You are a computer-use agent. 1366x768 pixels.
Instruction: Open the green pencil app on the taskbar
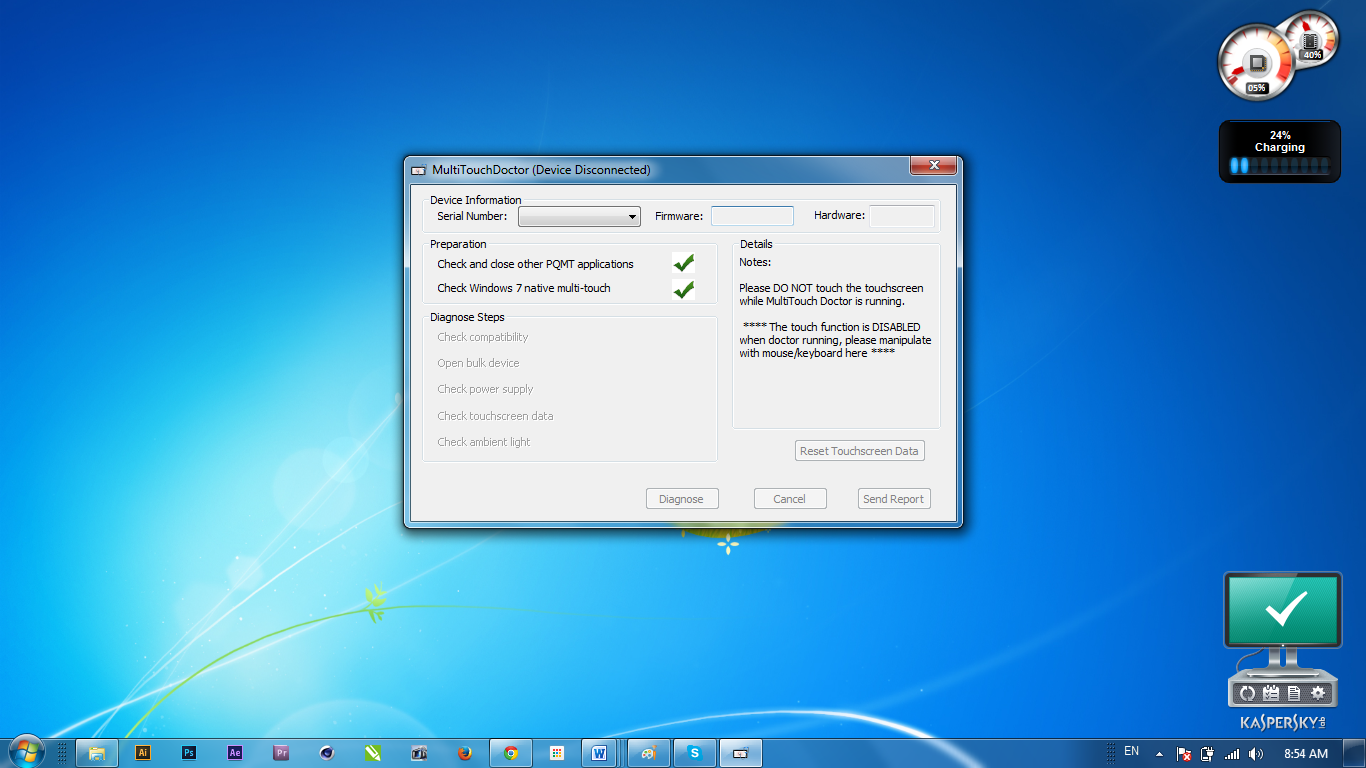pyautogui.click(x=373, y=753)
